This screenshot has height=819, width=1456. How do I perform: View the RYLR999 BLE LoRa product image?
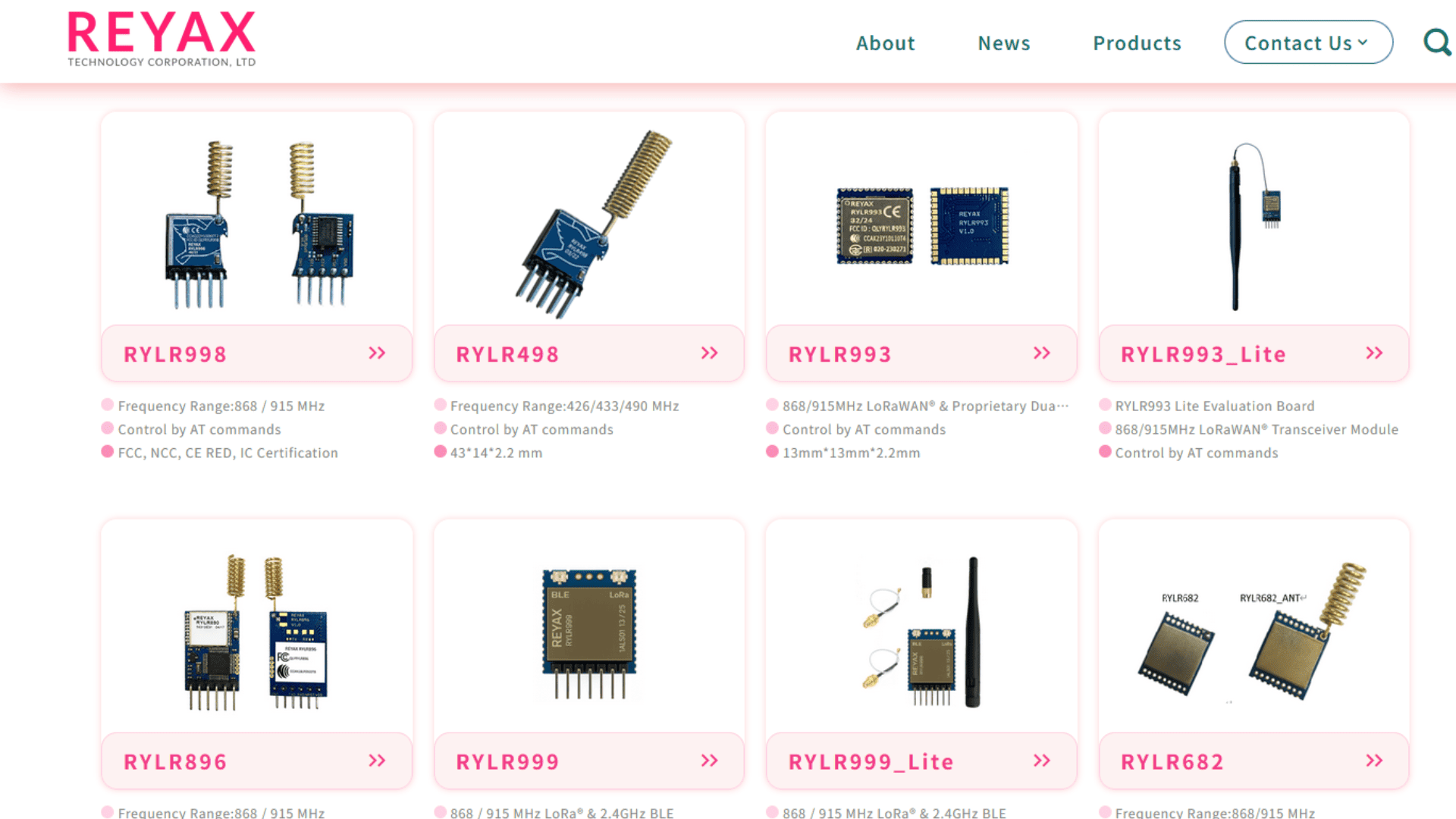point(589,634)
